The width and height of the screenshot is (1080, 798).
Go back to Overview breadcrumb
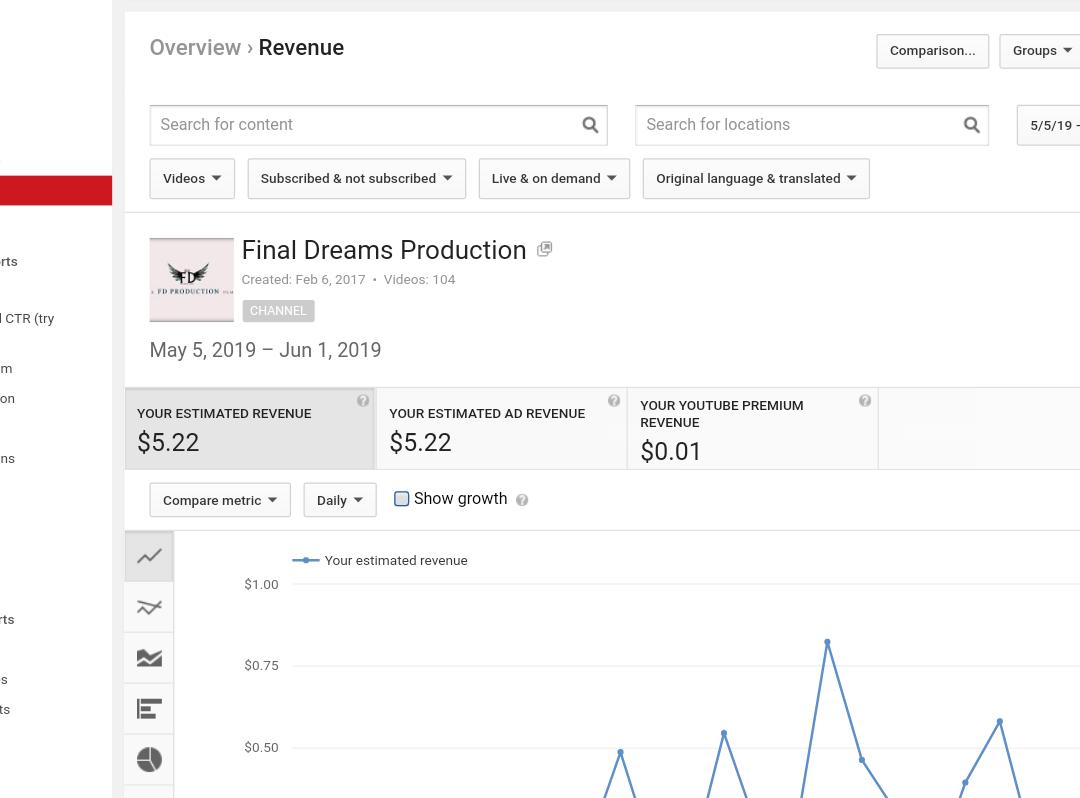tap(195, 48)
